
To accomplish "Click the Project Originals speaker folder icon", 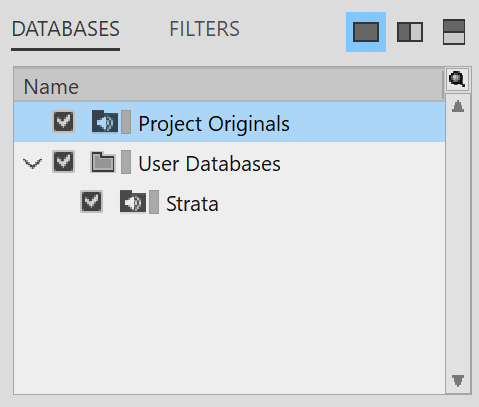I will pos(105,122).
